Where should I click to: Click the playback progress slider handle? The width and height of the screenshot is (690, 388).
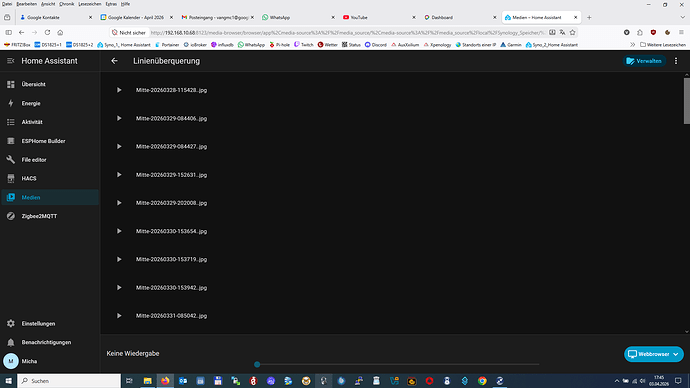(x=257, y=364)
